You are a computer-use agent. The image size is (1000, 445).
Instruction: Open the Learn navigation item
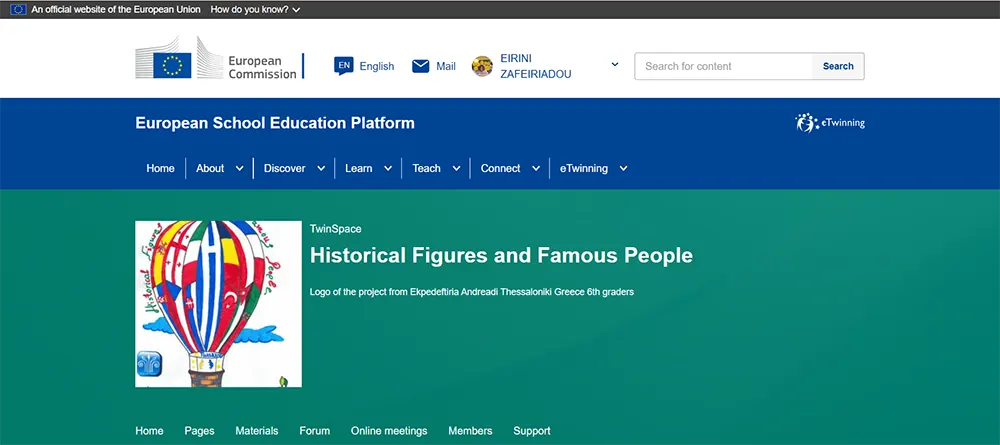click(x=358, y=168)
